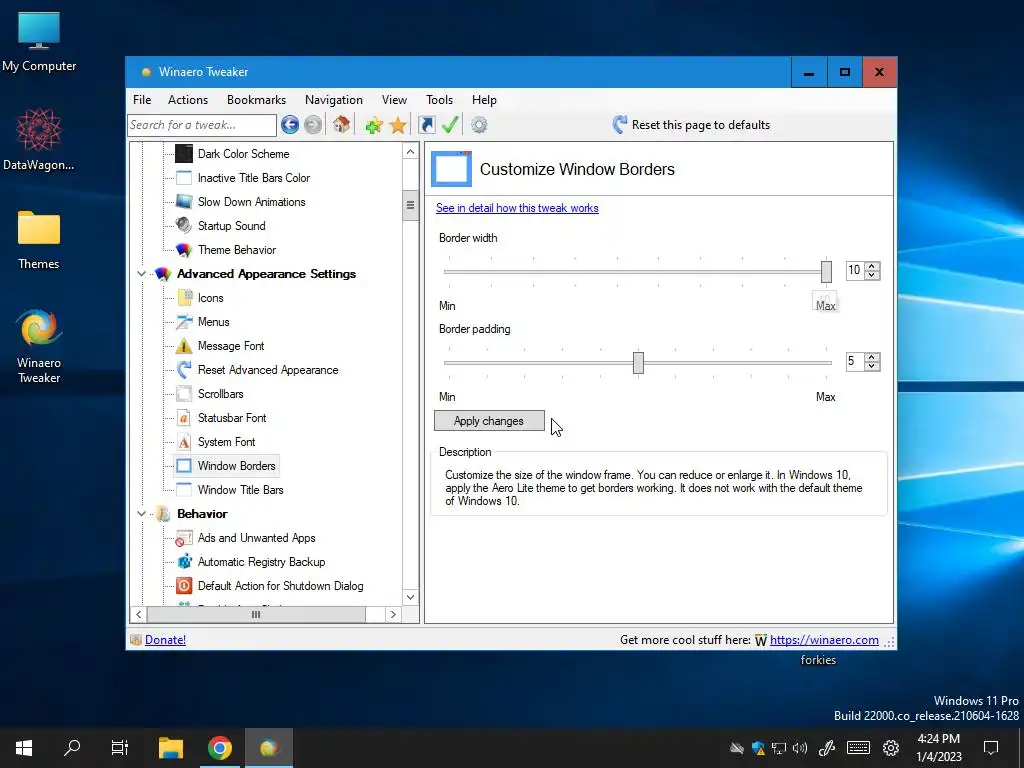The image size is (1024, 768).
Task: Launch Chrome from the taskbar
Action: pyautogui.click(x=220, y=748)
